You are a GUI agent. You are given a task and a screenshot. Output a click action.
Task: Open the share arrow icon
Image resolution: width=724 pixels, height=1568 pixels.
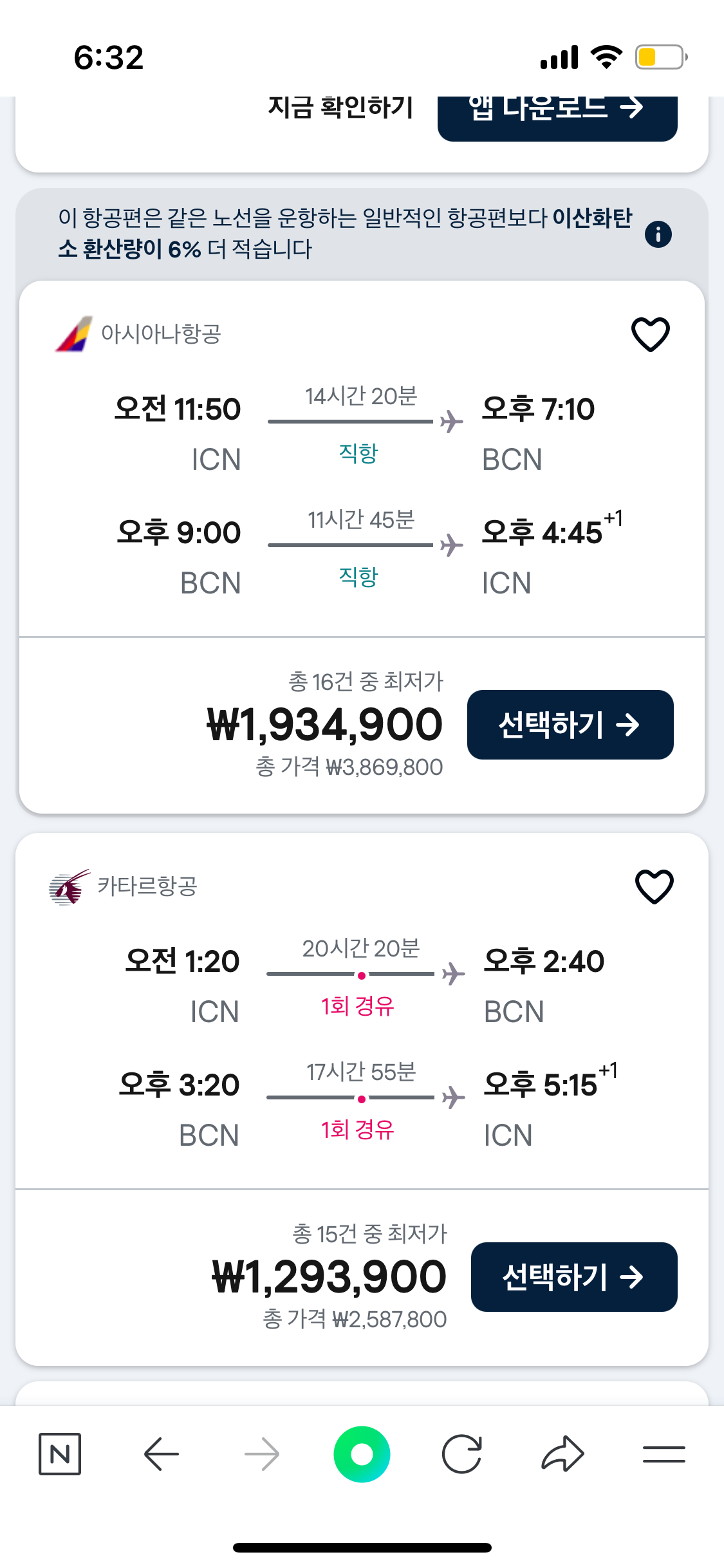[x=562, y=1454]
